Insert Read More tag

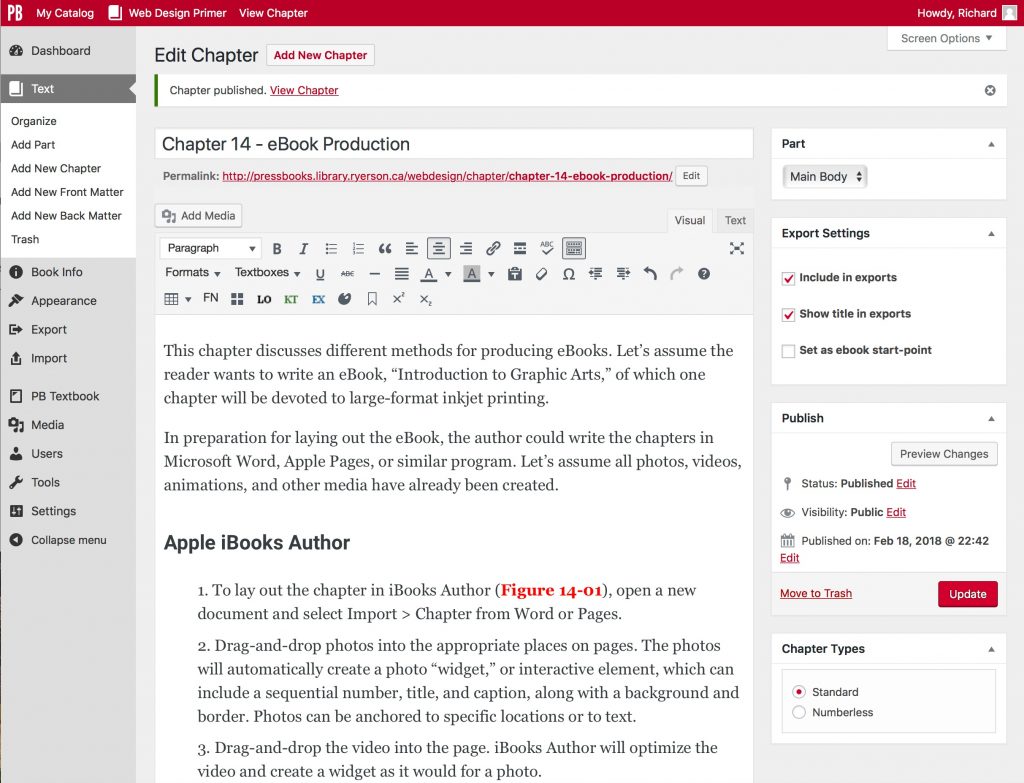[x=520, y=249]
